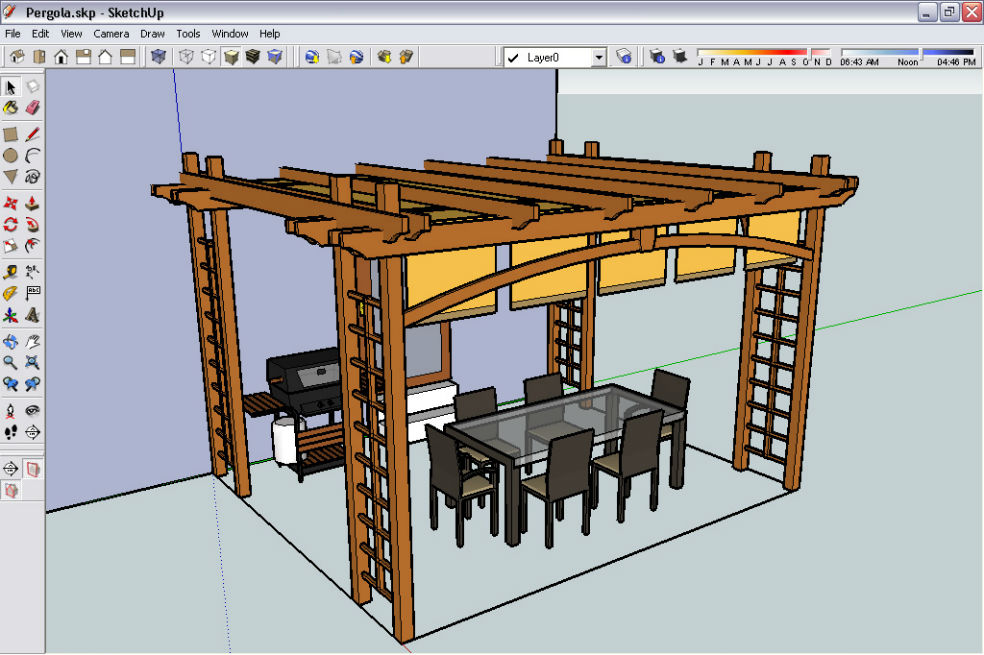Select the Rotate tool
Screen dimensions: 984x655
coord(11,225)
